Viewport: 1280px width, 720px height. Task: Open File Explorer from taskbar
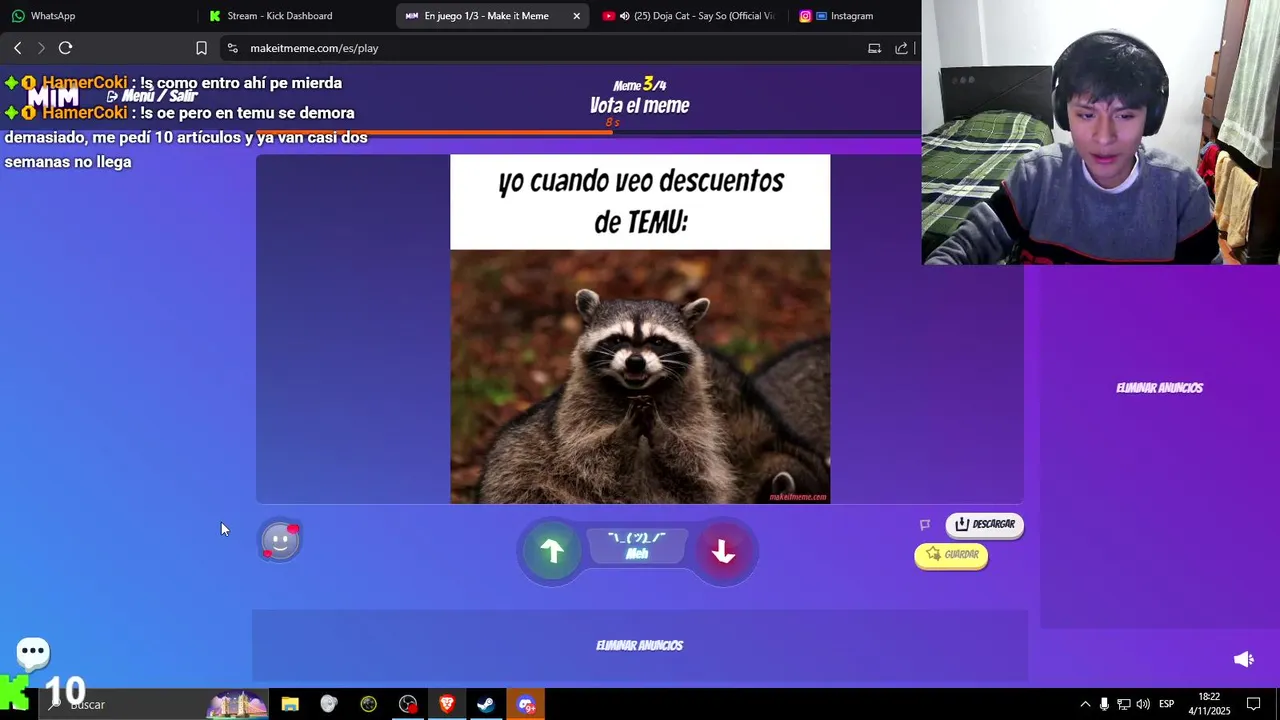pos(290,704)
